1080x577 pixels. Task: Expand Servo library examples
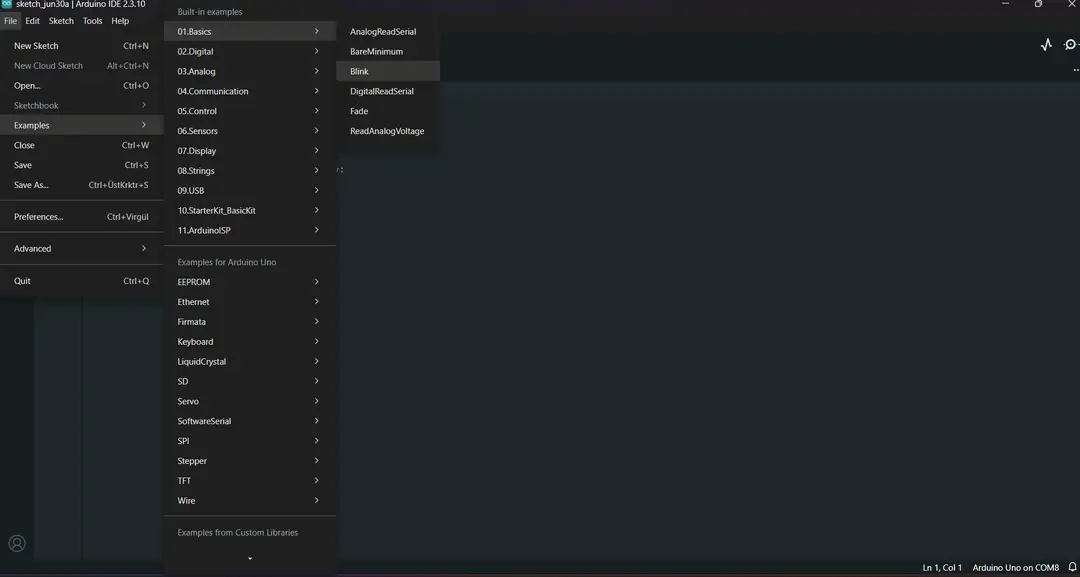pyautogui.click(x=250, y=401)
